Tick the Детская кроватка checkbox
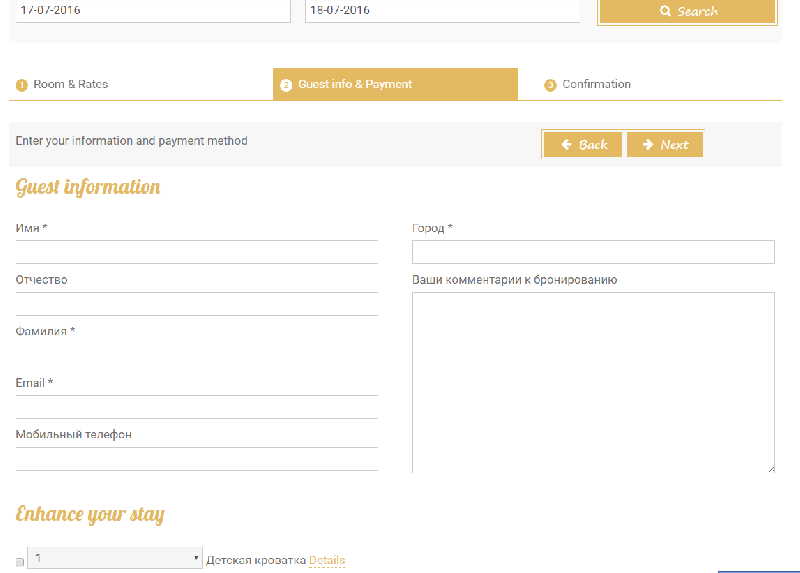800x573 pixels. [20, 562]
